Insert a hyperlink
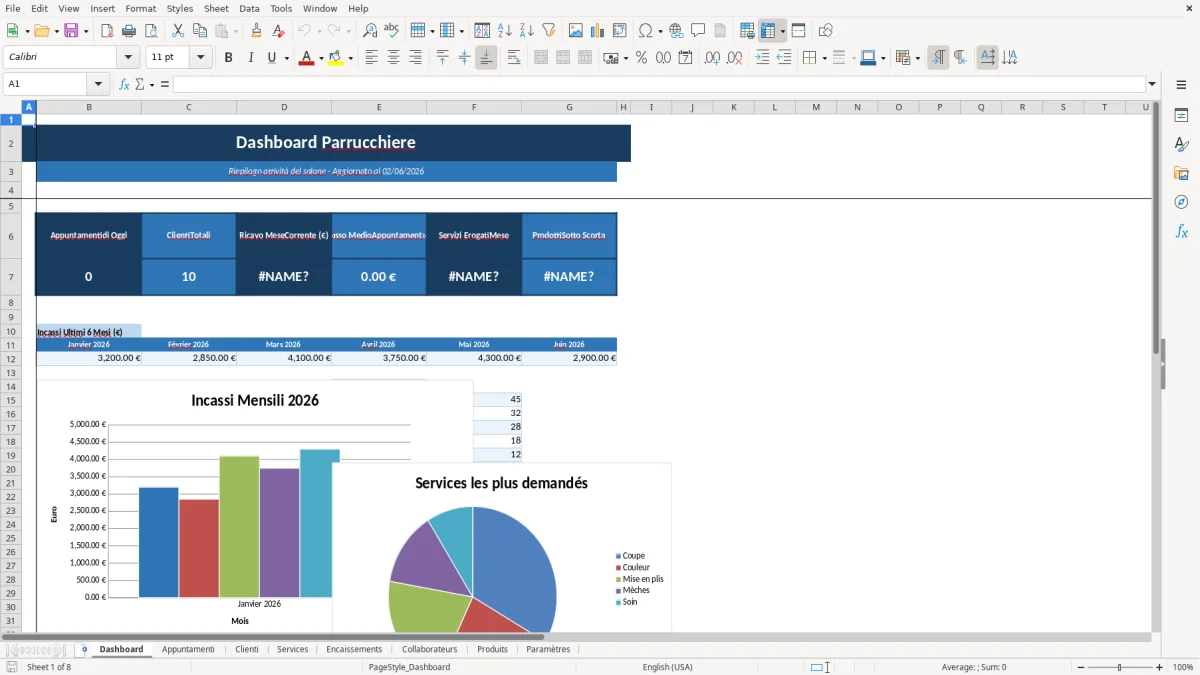The height and width of the screenshot is (675, 1200). coord(677,31)
